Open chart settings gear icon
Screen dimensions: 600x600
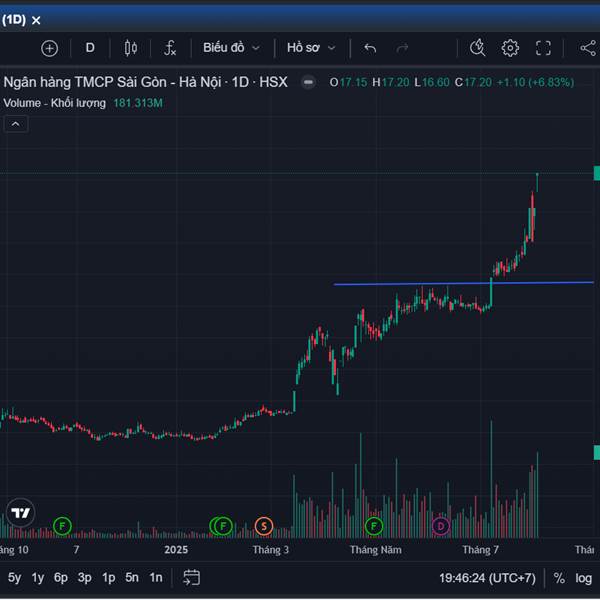[510, 48]
